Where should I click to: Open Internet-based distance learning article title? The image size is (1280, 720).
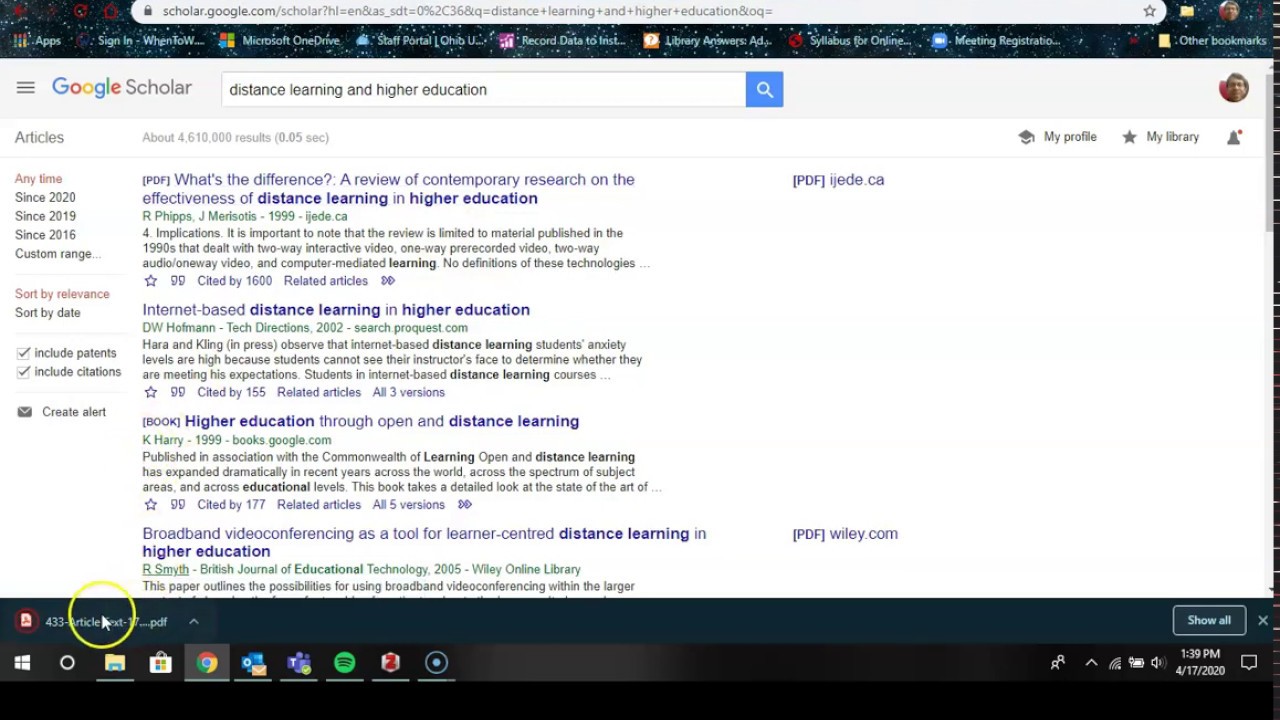click(x=336, y=310)
